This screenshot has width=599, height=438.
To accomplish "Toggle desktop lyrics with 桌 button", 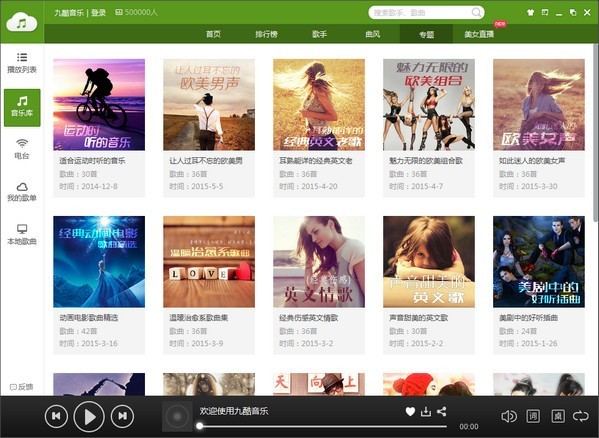I will click(x=558, y=416).
